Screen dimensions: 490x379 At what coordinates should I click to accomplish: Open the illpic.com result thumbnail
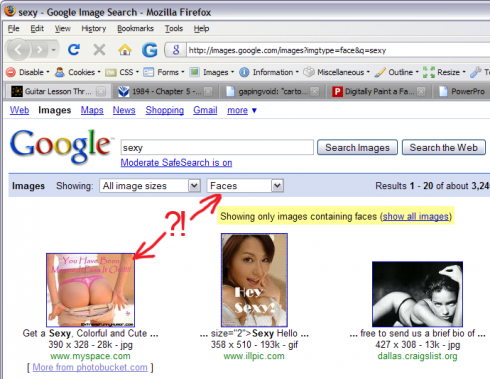pyautogui.click(x=254, y=280)
